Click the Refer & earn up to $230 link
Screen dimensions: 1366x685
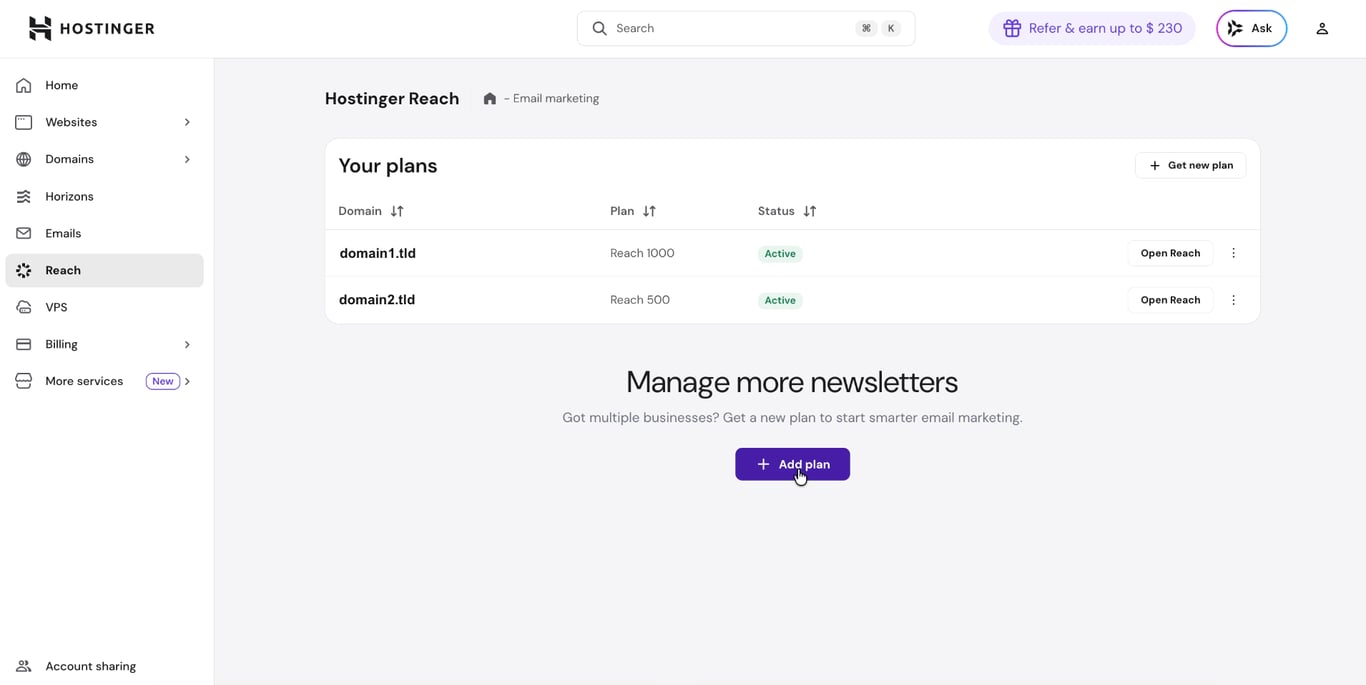click(x=1092, y=28)
